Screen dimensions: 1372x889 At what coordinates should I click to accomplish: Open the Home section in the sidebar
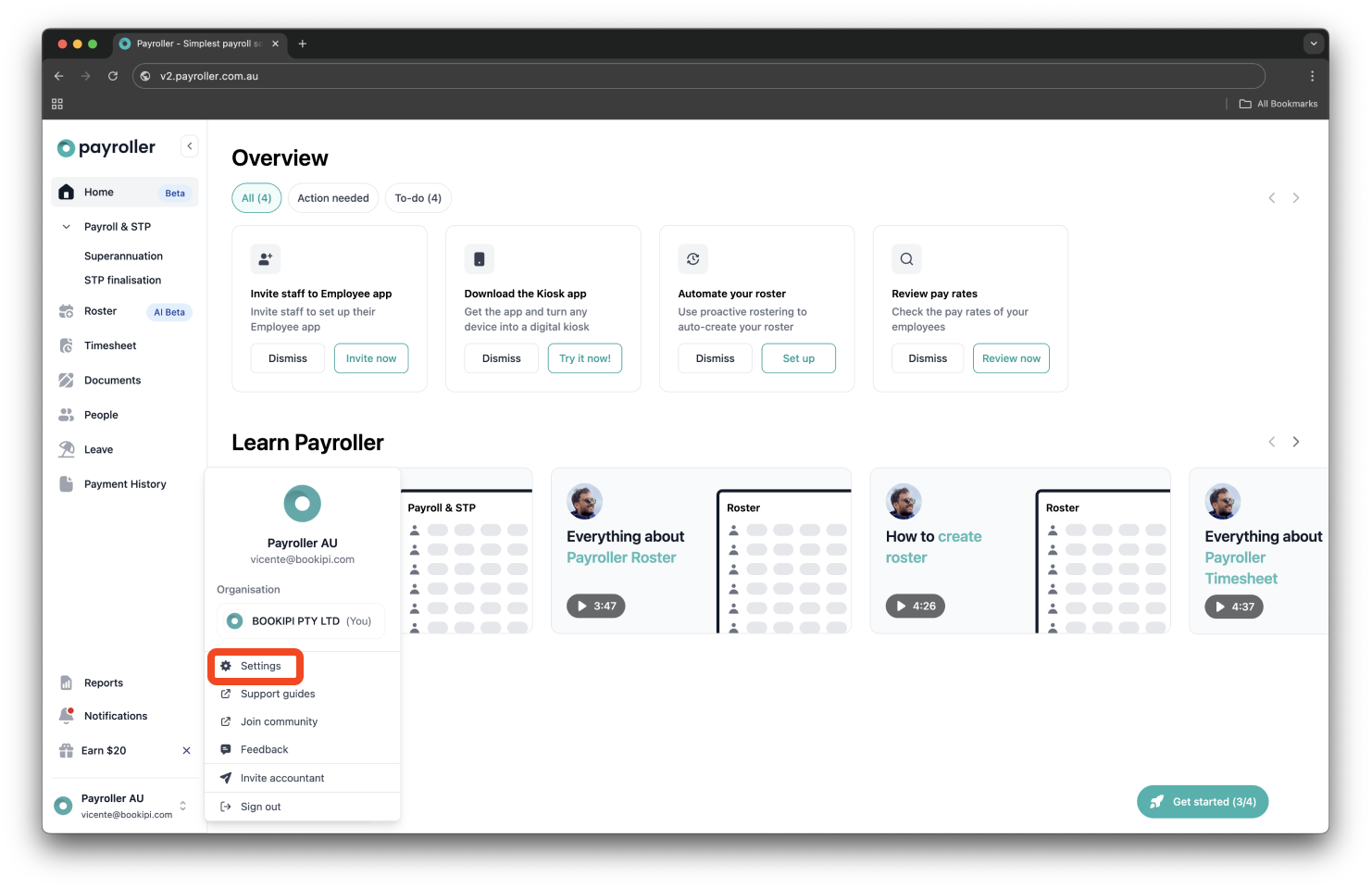[96, 192]
